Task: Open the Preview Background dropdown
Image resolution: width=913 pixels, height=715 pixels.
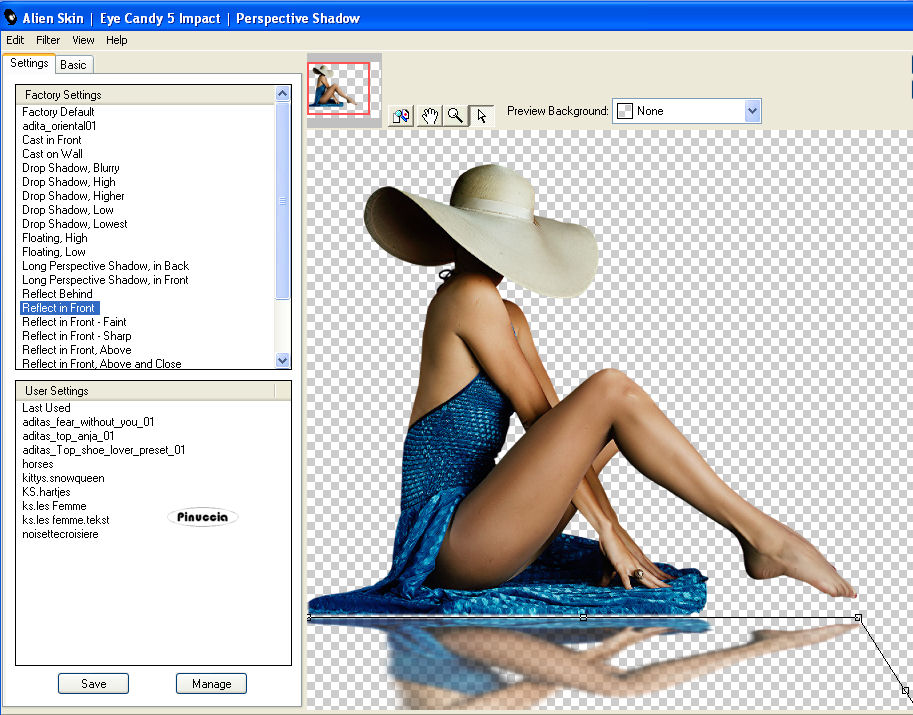Action: [687, 111]
